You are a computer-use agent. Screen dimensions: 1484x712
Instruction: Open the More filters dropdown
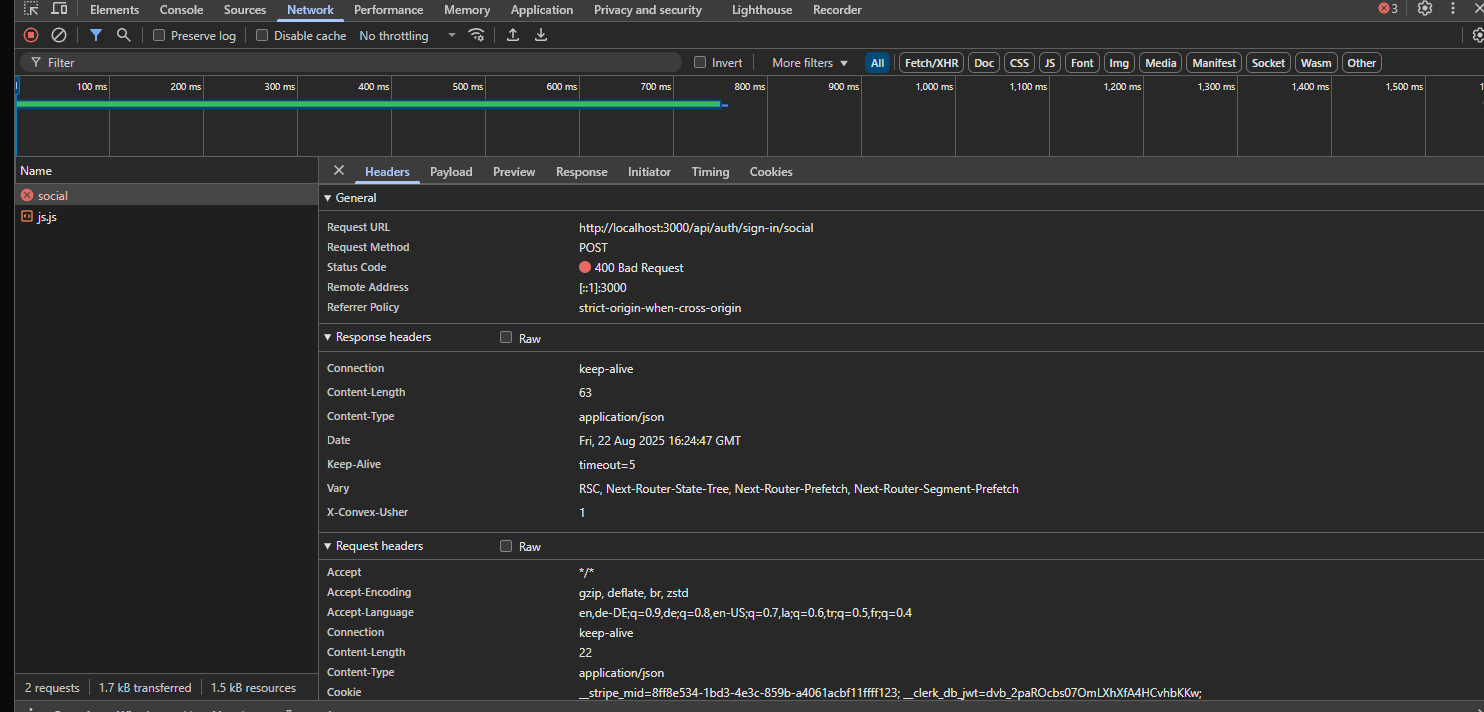click(810, 63)
